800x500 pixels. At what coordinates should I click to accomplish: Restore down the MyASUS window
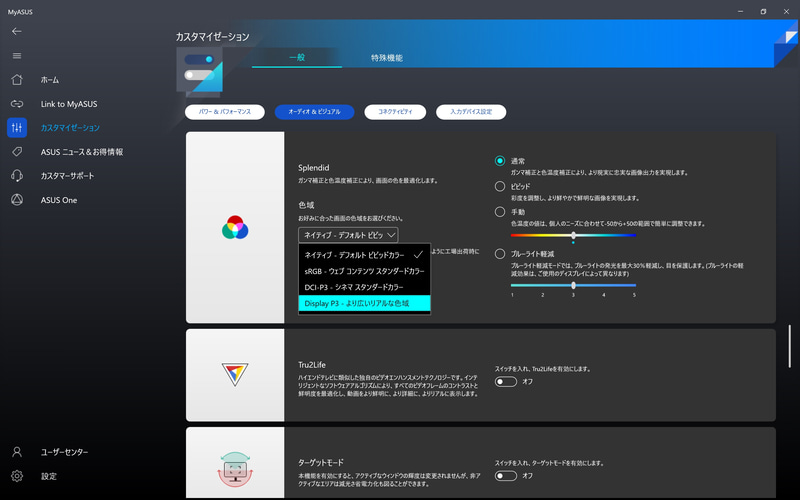763,11
